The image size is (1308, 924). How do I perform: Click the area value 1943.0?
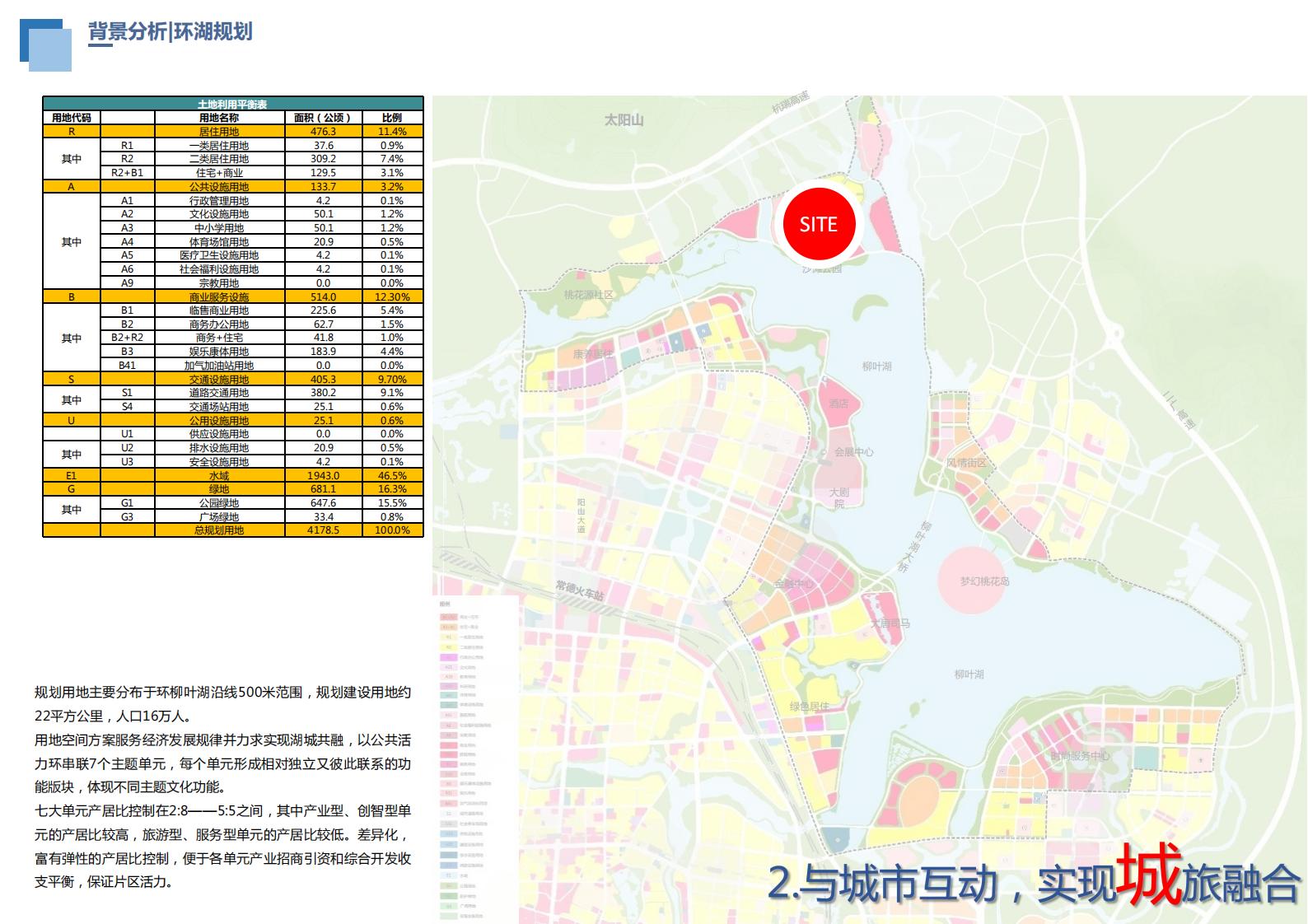click(x=323, y=476)
